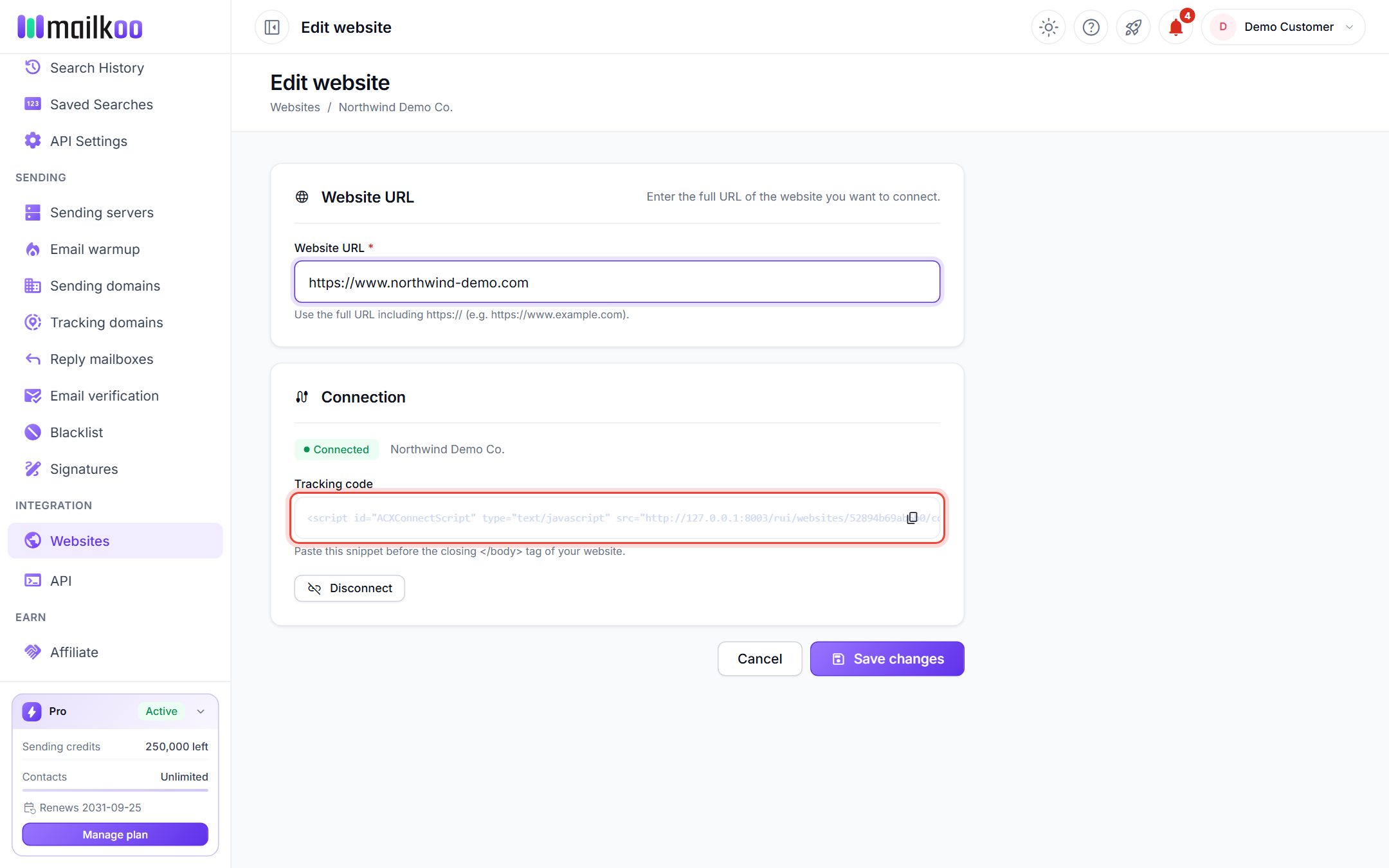Click the Disconnect button

pos(349,588)
